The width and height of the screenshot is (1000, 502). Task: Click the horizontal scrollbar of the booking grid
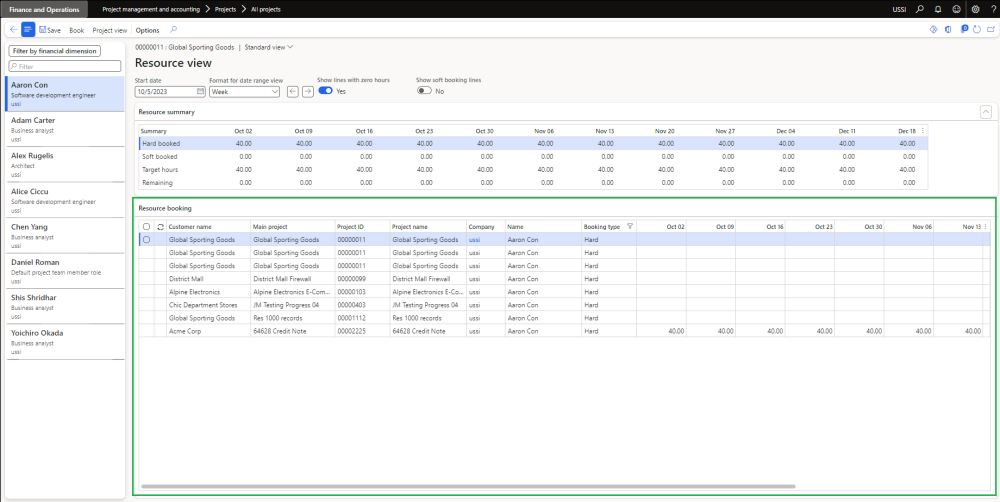pyautogui.click(x=468, y=487)
